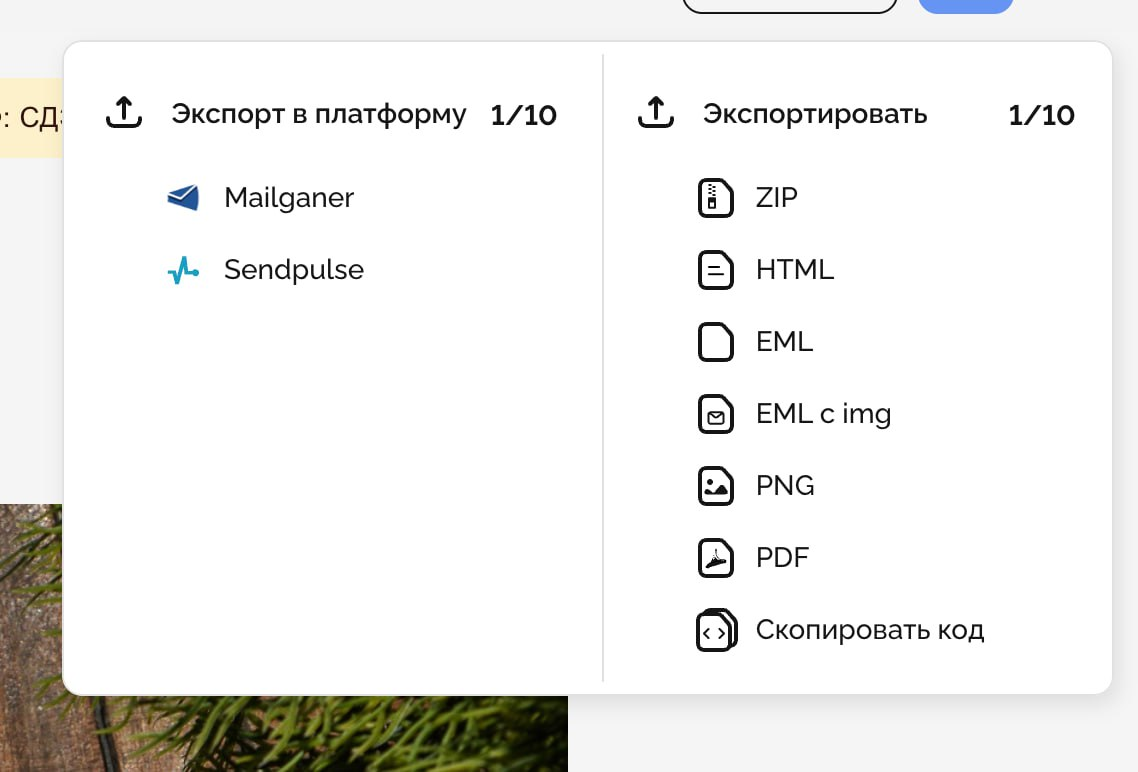Click the PDF file icon
The width and height of the screenshot is (1138, 772).
point(715,558)
